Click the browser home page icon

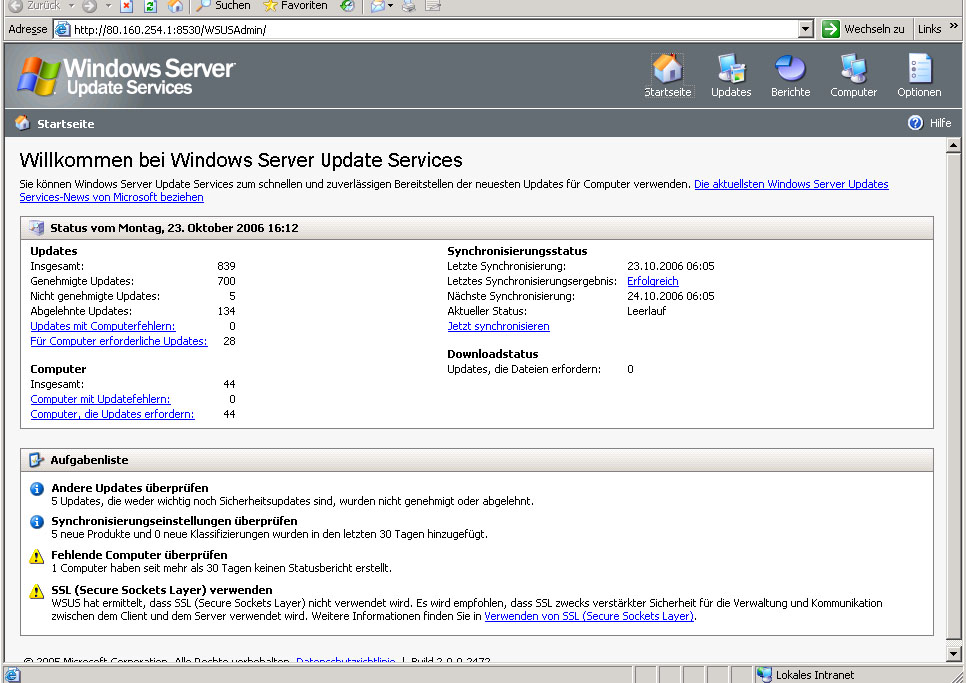[176, 6]
